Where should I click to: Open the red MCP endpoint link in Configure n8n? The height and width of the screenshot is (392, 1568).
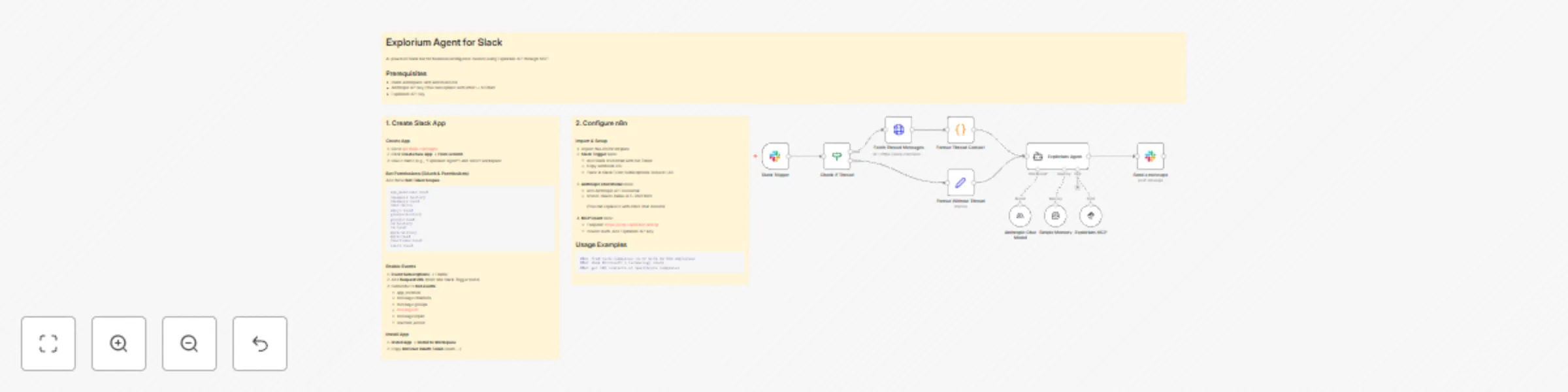point(631,225)
